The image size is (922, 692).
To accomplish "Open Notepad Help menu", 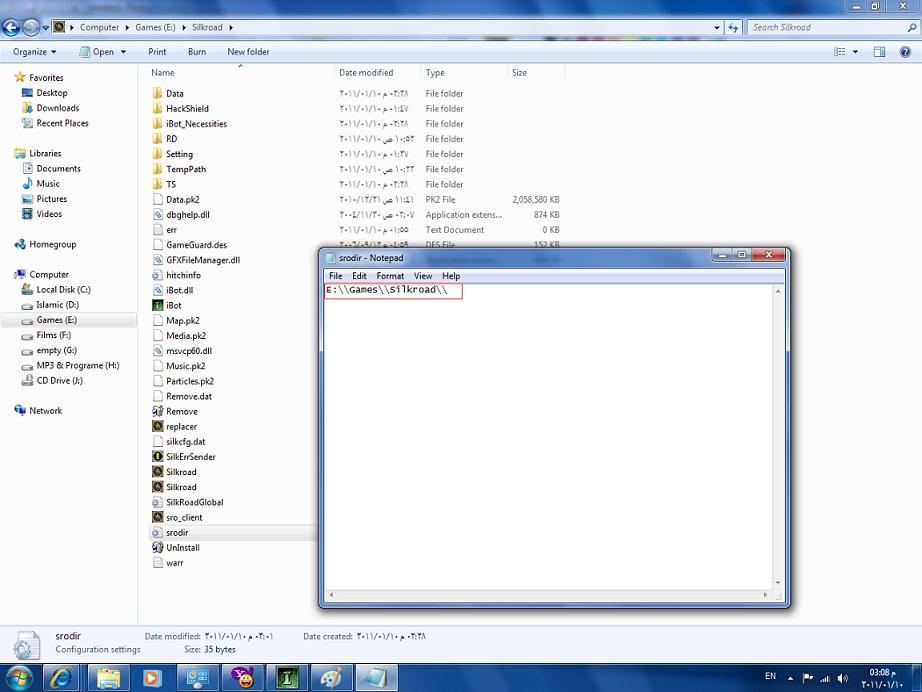I will (x=451, y=276).
